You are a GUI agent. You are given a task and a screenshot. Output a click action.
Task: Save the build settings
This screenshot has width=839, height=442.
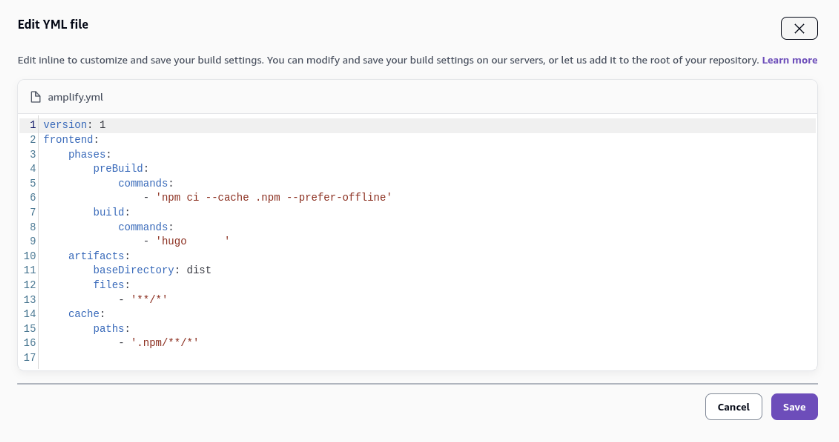(794, 407)
